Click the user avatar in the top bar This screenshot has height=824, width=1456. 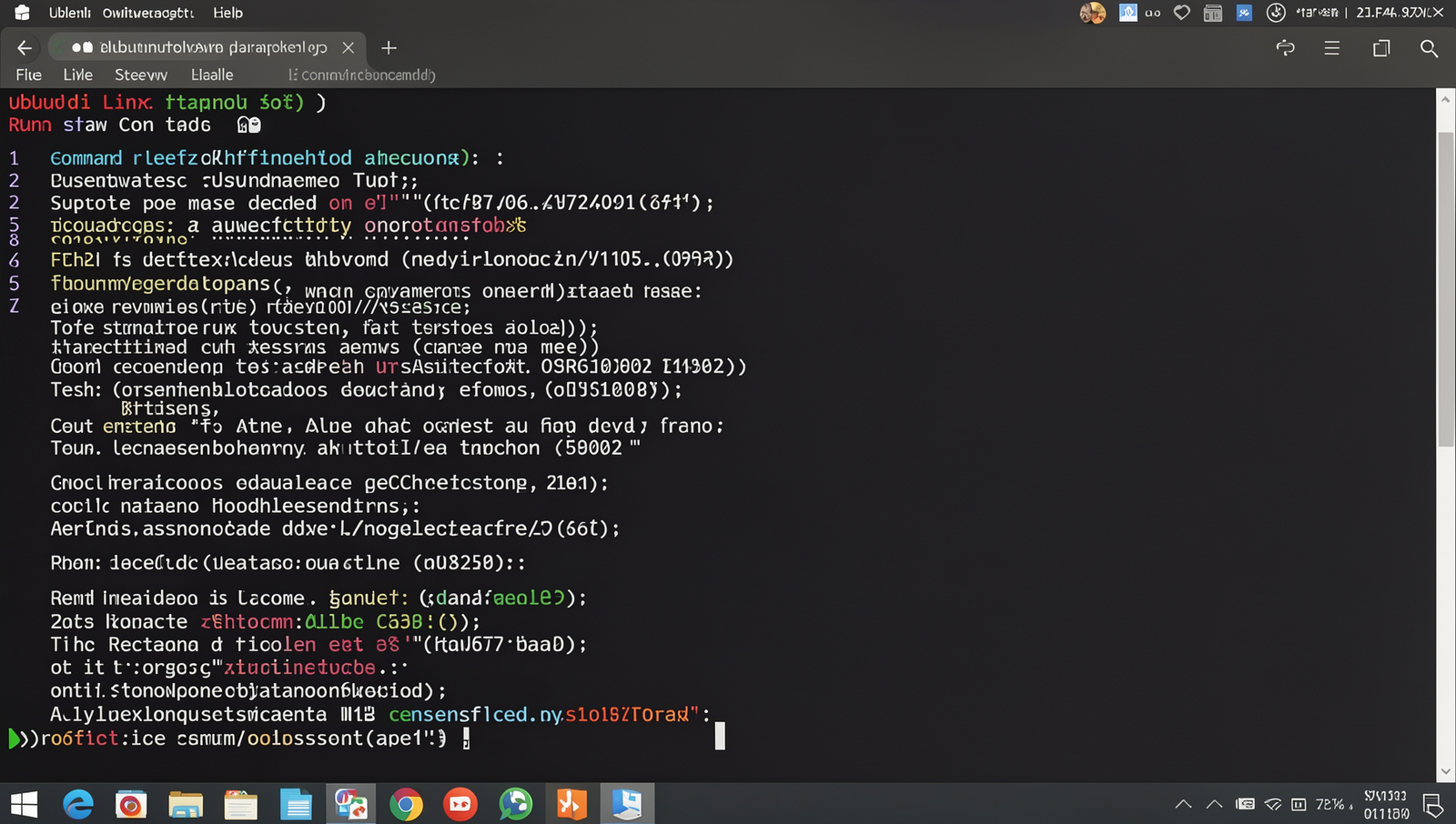tap(1092, 13)
